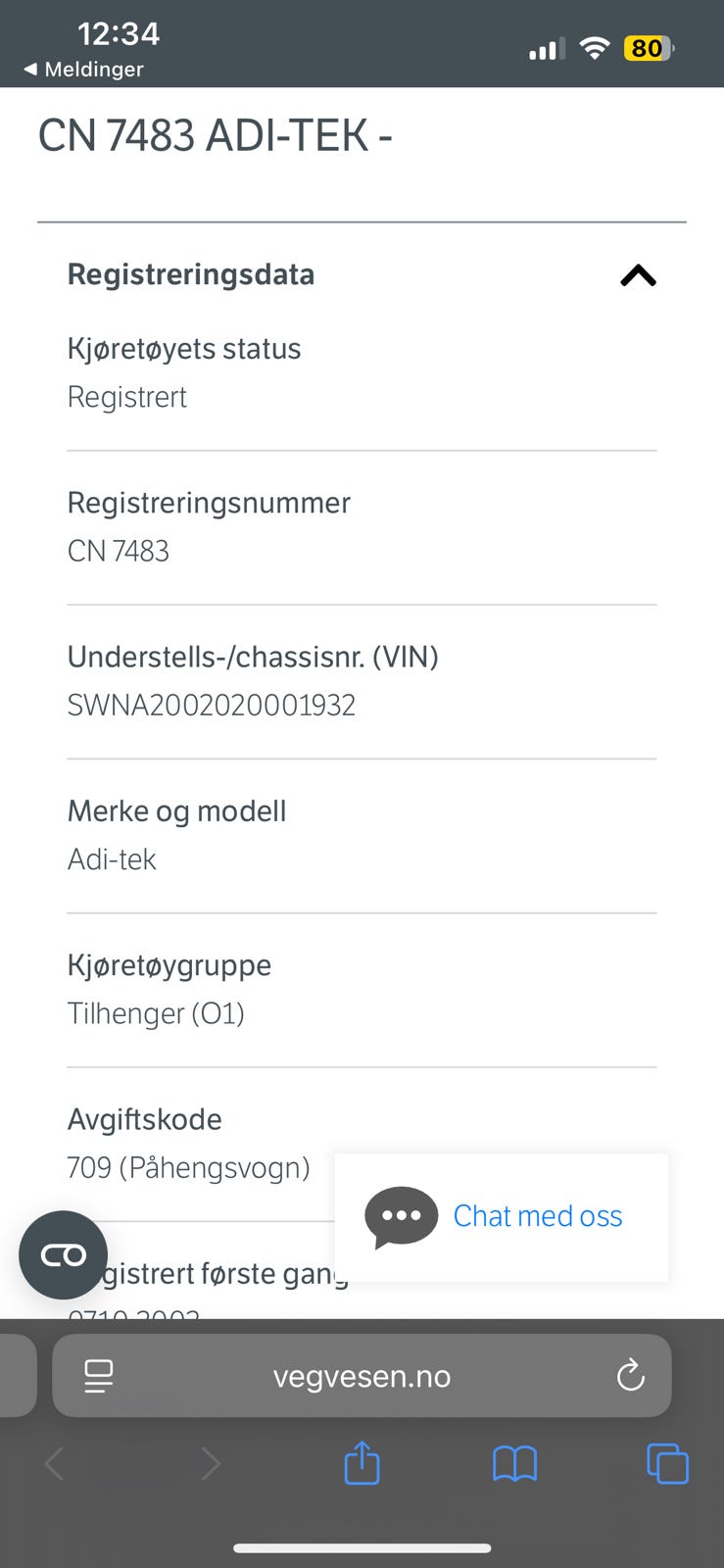724x1568 pixels.
Task: Tap the vegvesen.no address bar
Action: click(362, 1376)
